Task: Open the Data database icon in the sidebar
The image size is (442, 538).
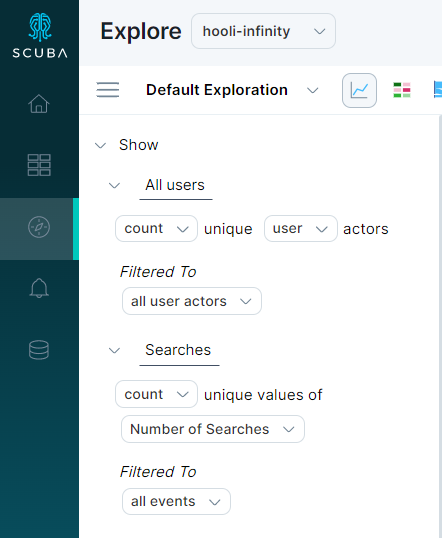Action: tap(39, 350)
